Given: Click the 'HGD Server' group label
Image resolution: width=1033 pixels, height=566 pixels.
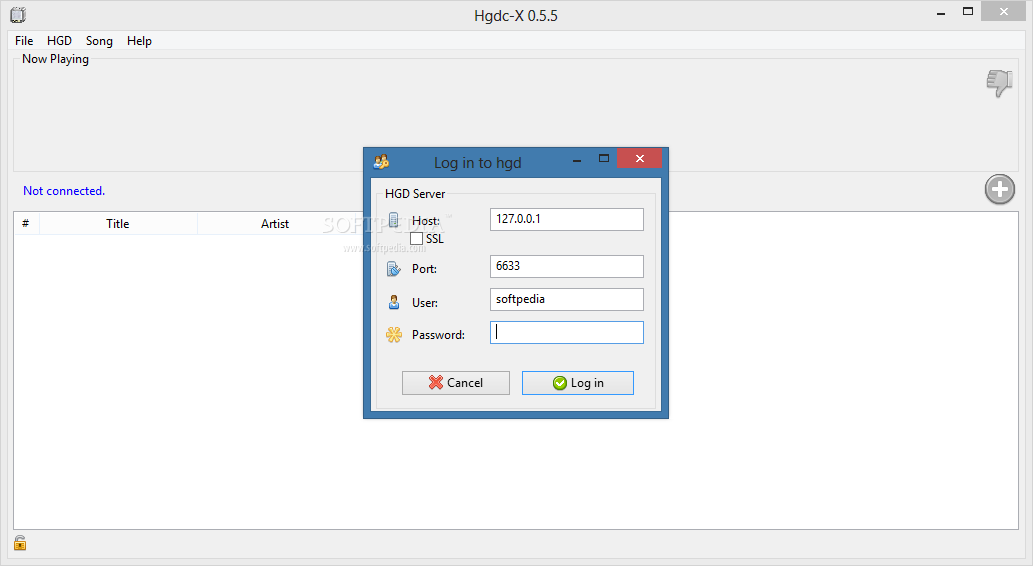Looking at the screenshot, I should [415, 194].
